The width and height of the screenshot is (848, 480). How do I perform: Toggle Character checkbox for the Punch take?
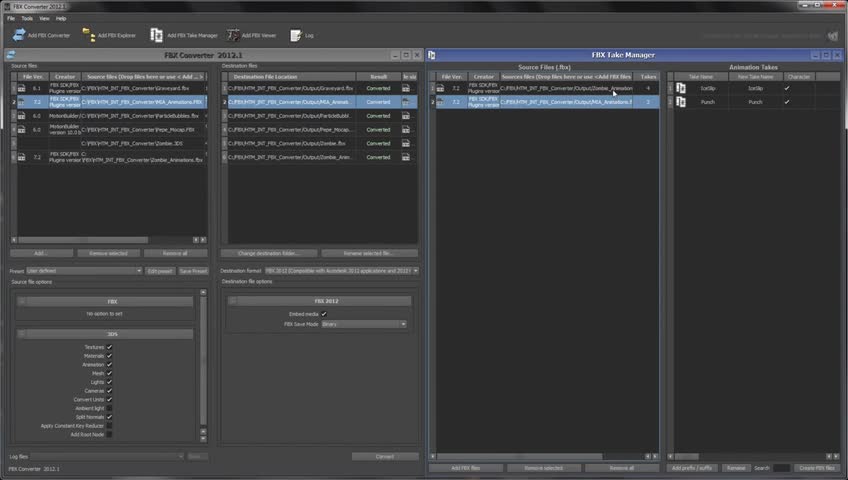[787, 102]
